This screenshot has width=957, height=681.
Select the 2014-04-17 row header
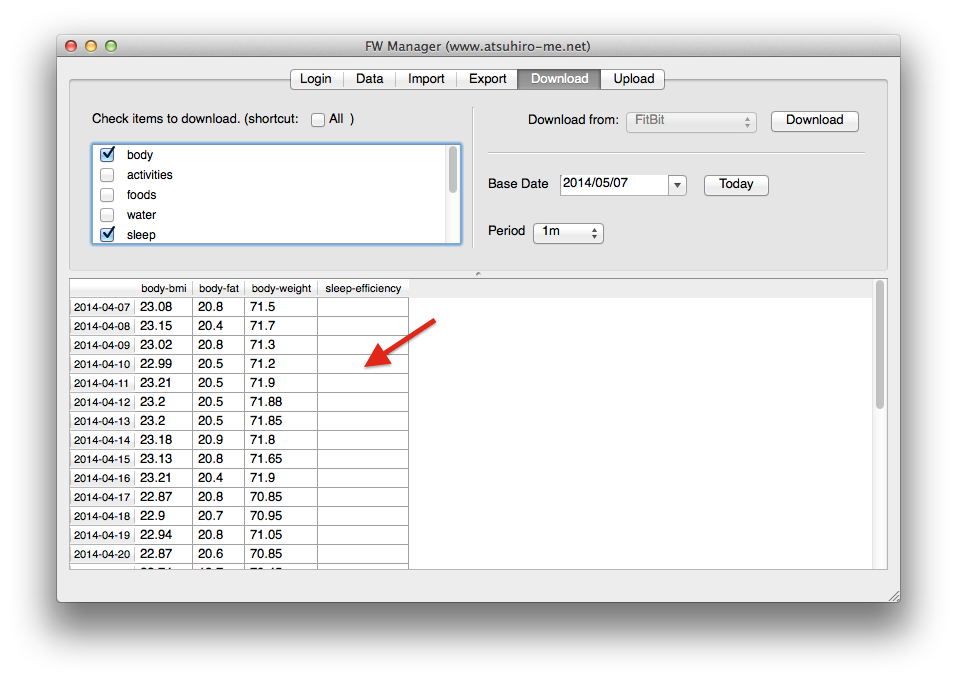(x=102, y=497)
